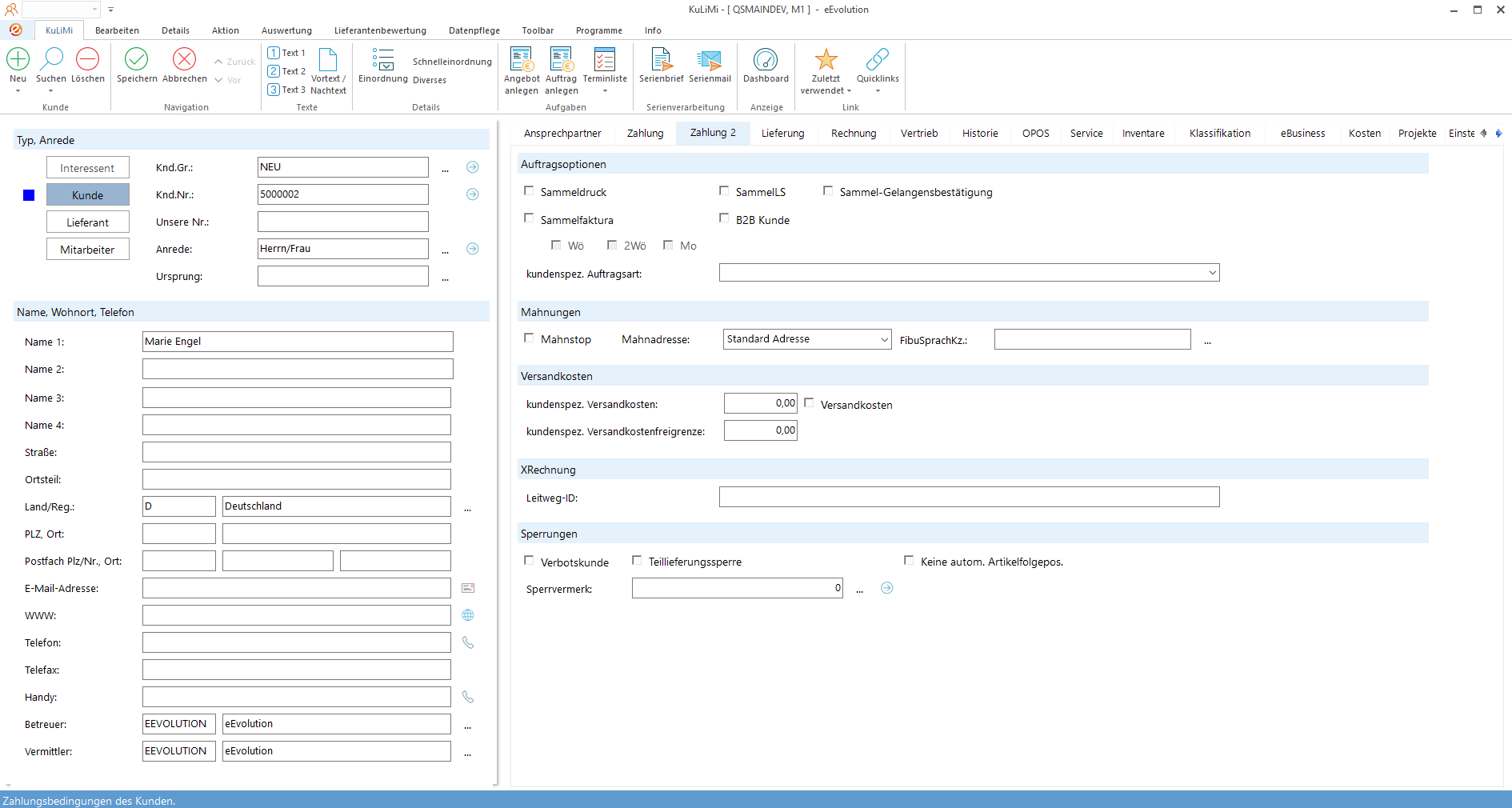This screenshot has width=1512, height=808.
Task: Start Serienbrief mail merge
Action: (662, 59)
